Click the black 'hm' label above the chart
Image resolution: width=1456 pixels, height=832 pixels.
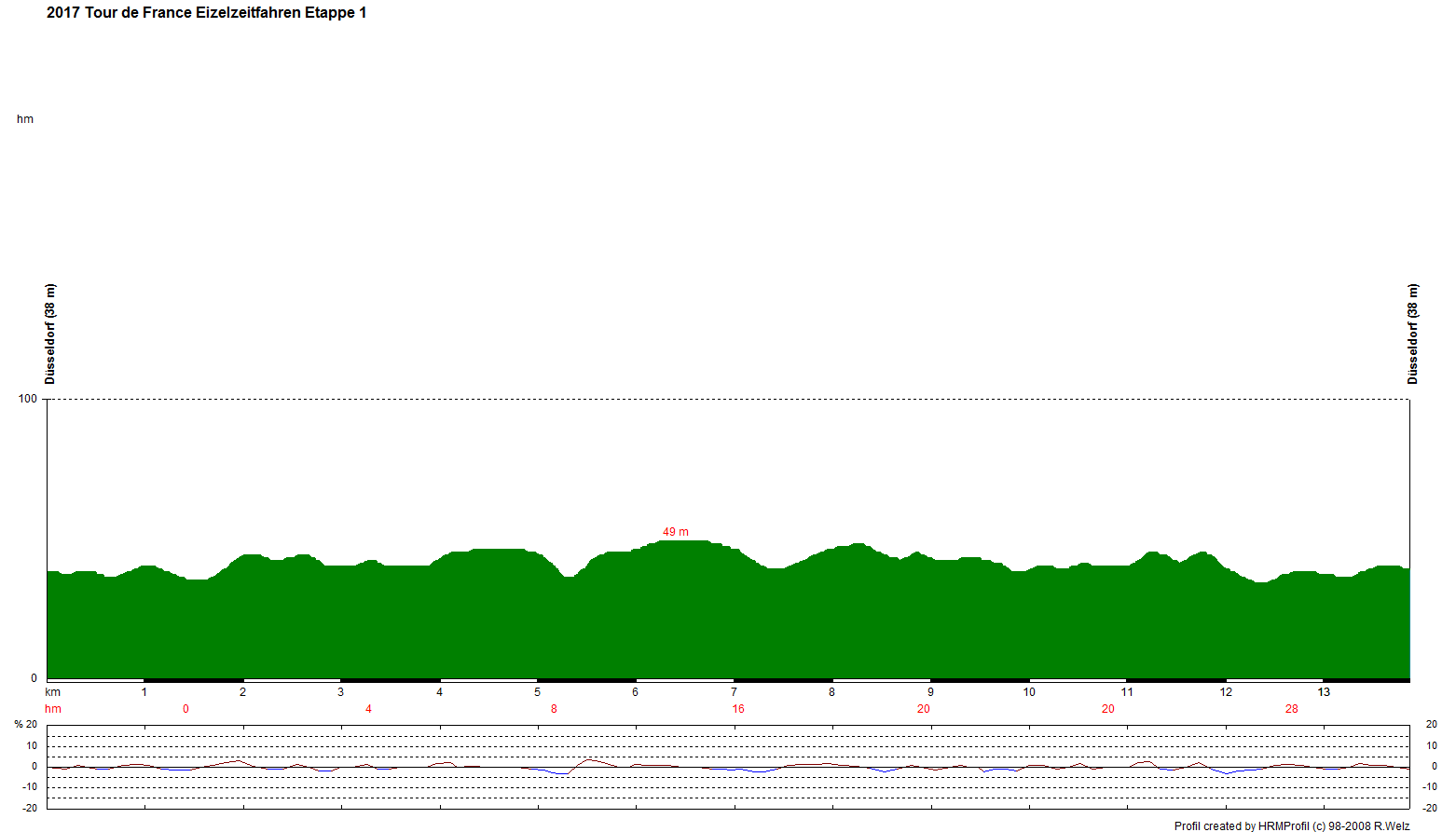[25, 119]
